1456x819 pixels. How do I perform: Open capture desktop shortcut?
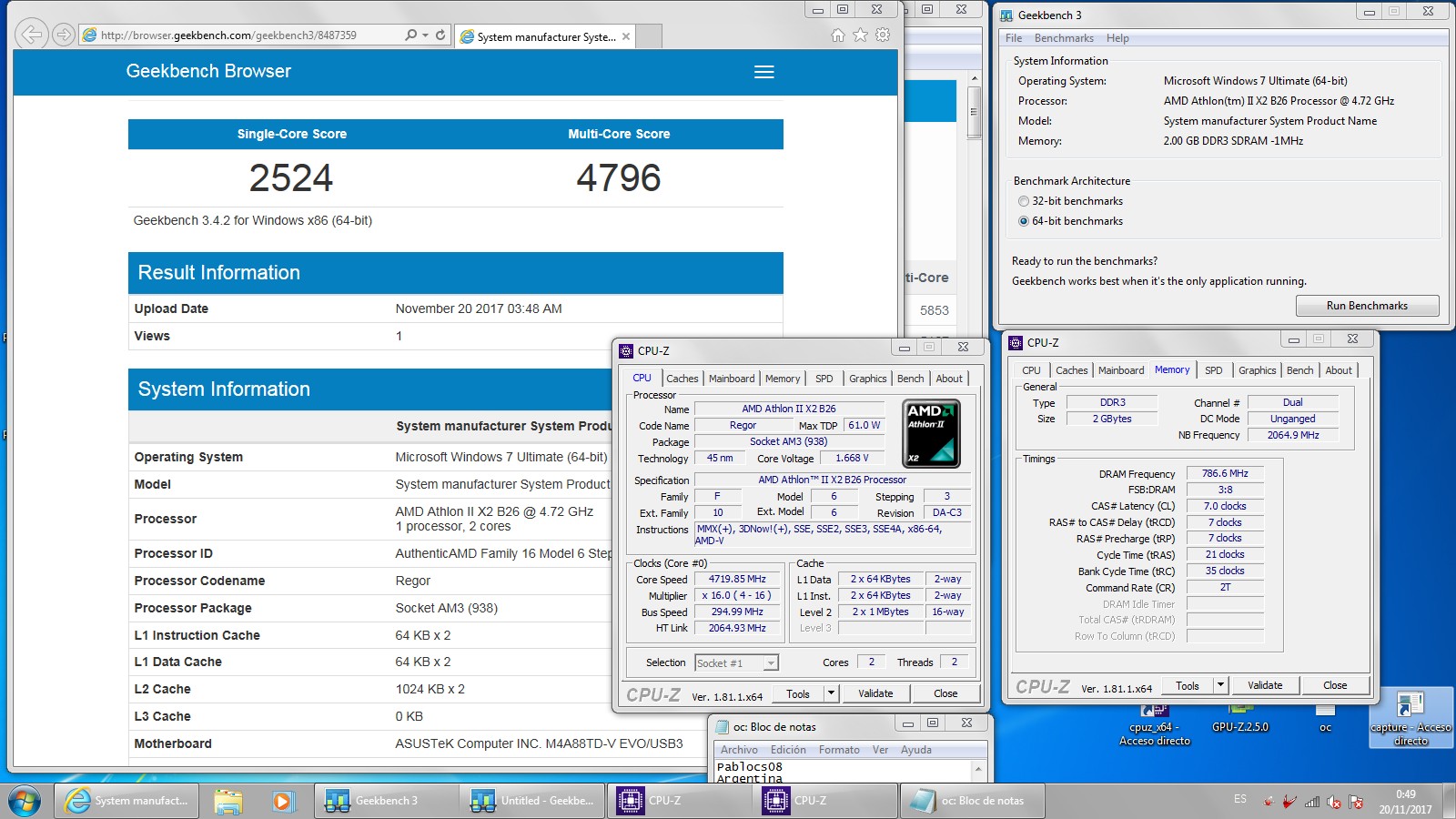(x=1410, y=719)
